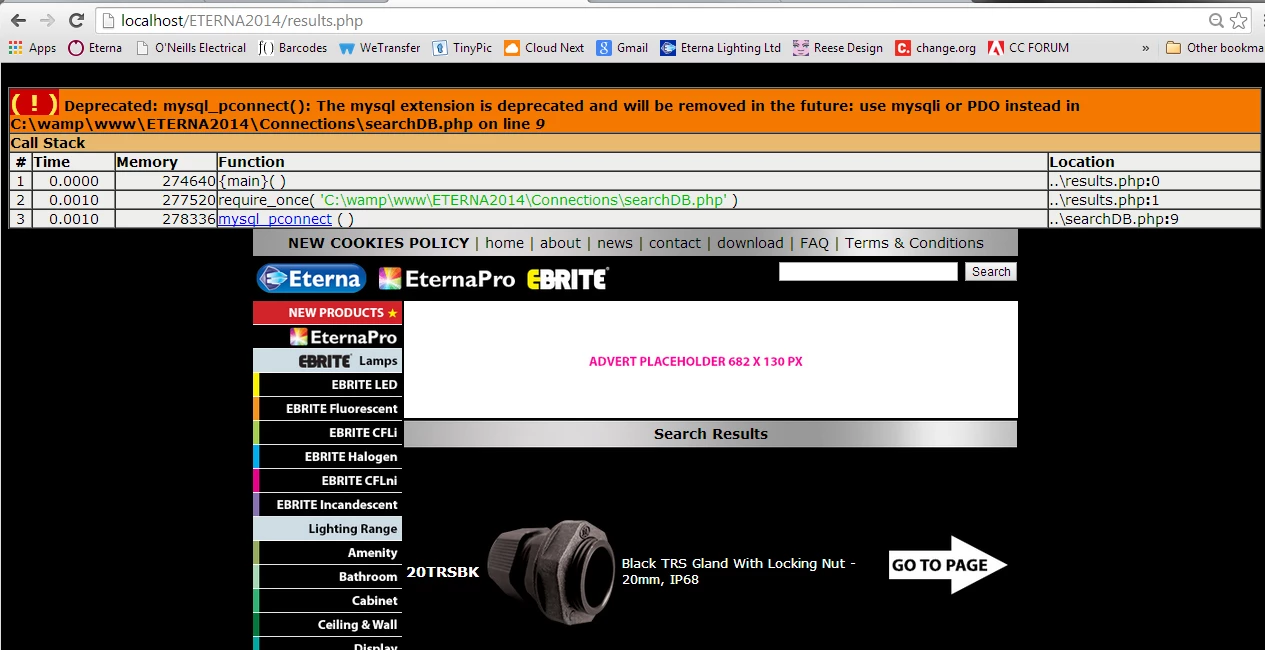The image size is (1265, 650).
Task: Open the WeTransfer bookmark
Action: 380,48
